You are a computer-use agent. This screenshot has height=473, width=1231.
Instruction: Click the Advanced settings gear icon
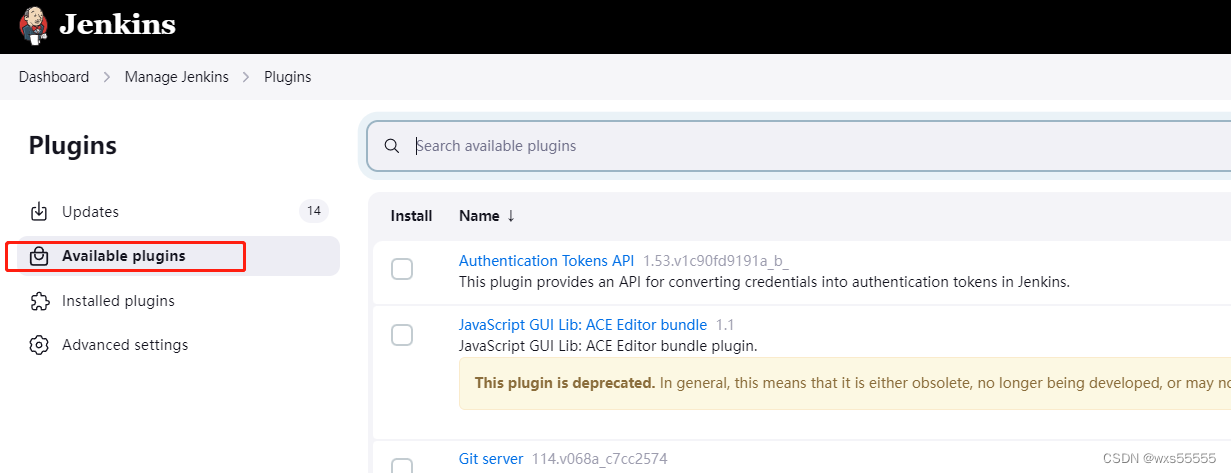[39, 345]
